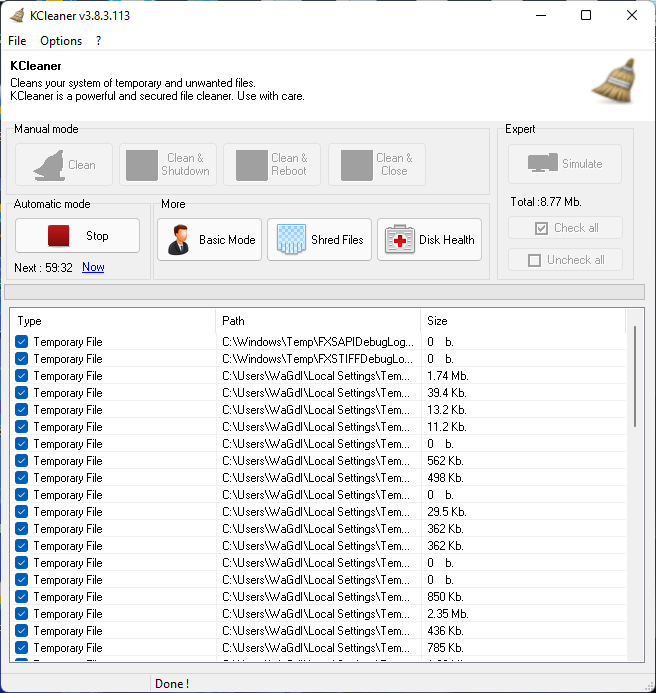
Task: Click the Uncheck all button
Action: pos(565,260)
